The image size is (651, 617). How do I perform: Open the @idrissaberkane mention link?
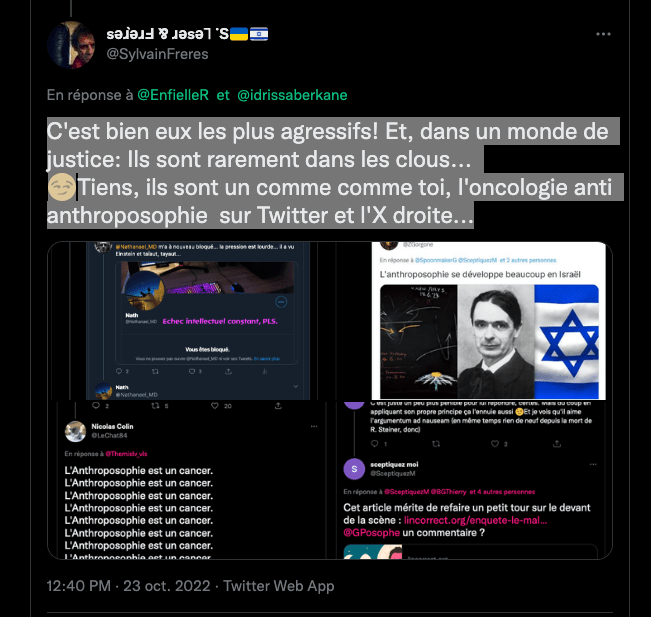click(x=292, y=95)
